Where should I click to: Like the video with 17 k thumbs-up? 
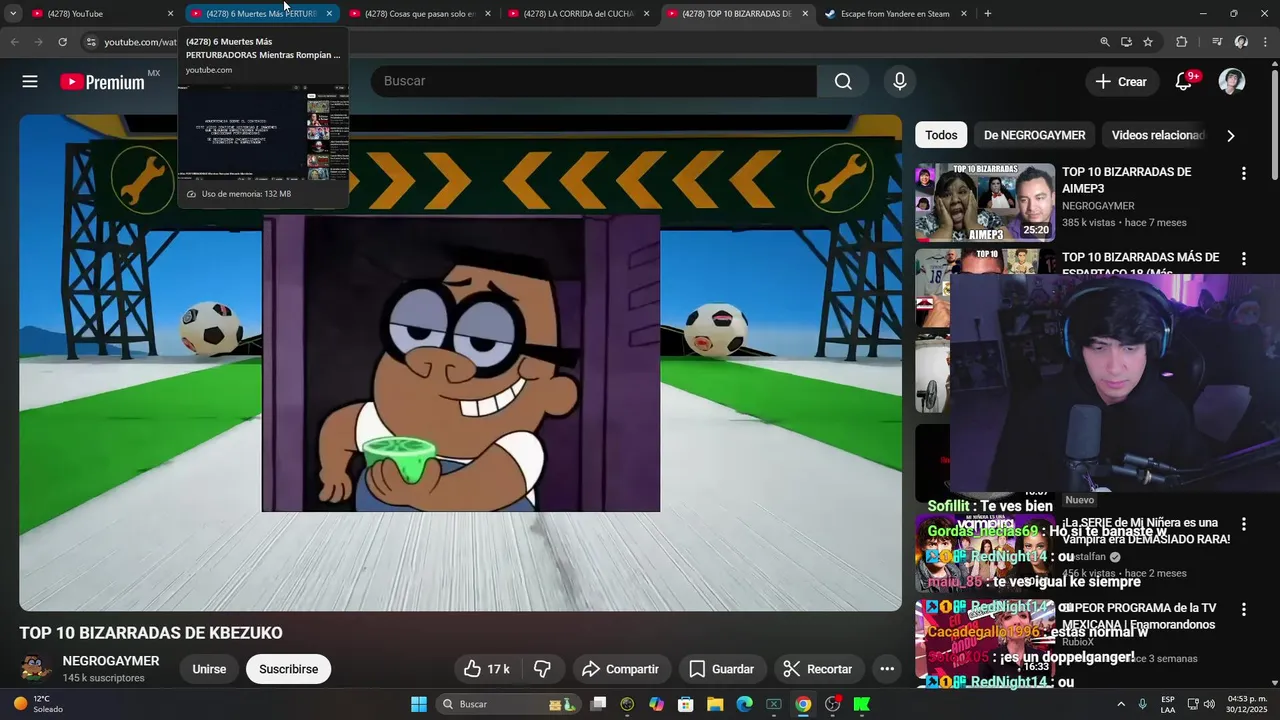click(487, 669)
